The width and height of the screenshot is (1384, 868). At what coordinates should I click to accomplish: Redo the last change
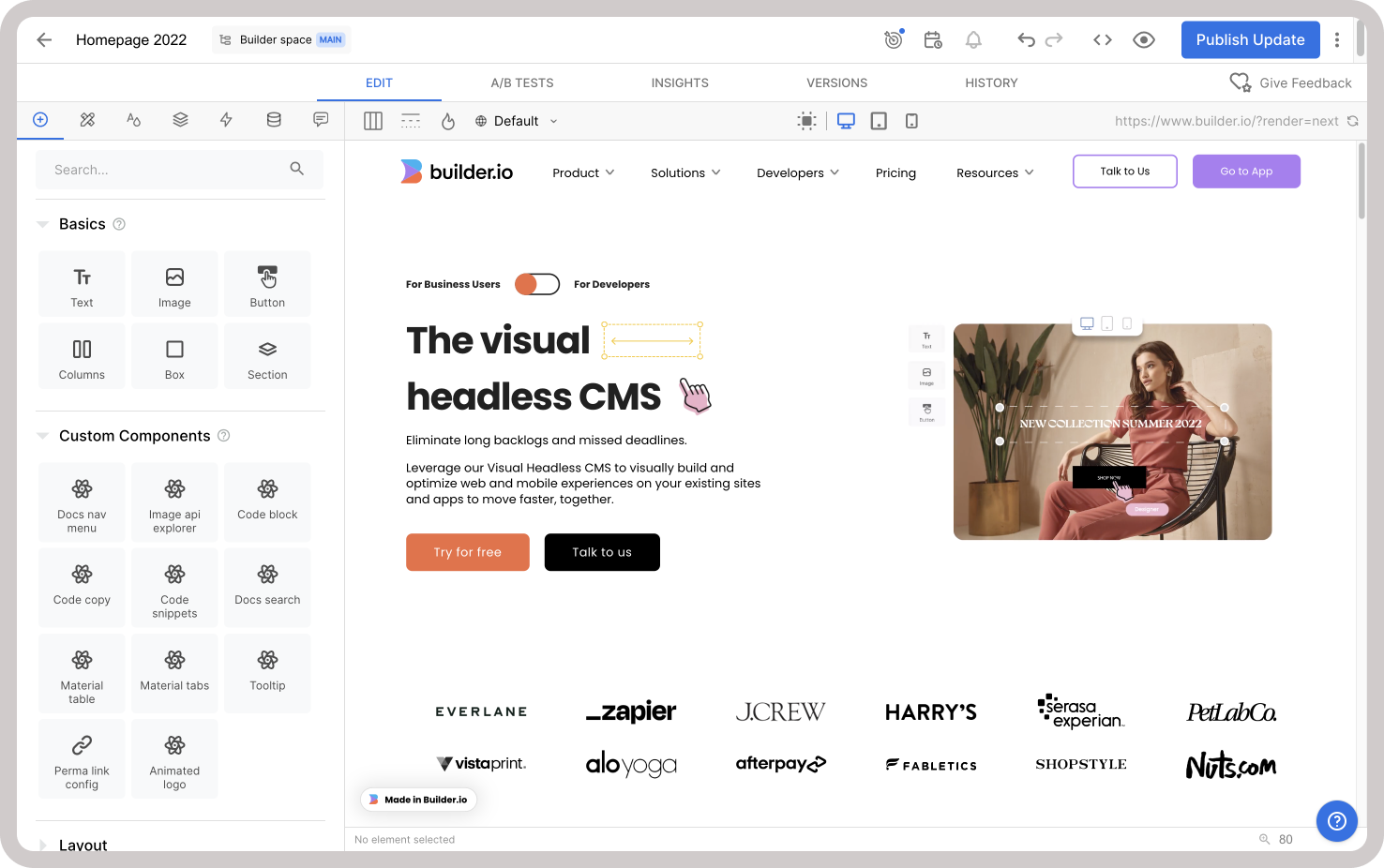(1054, 39)
